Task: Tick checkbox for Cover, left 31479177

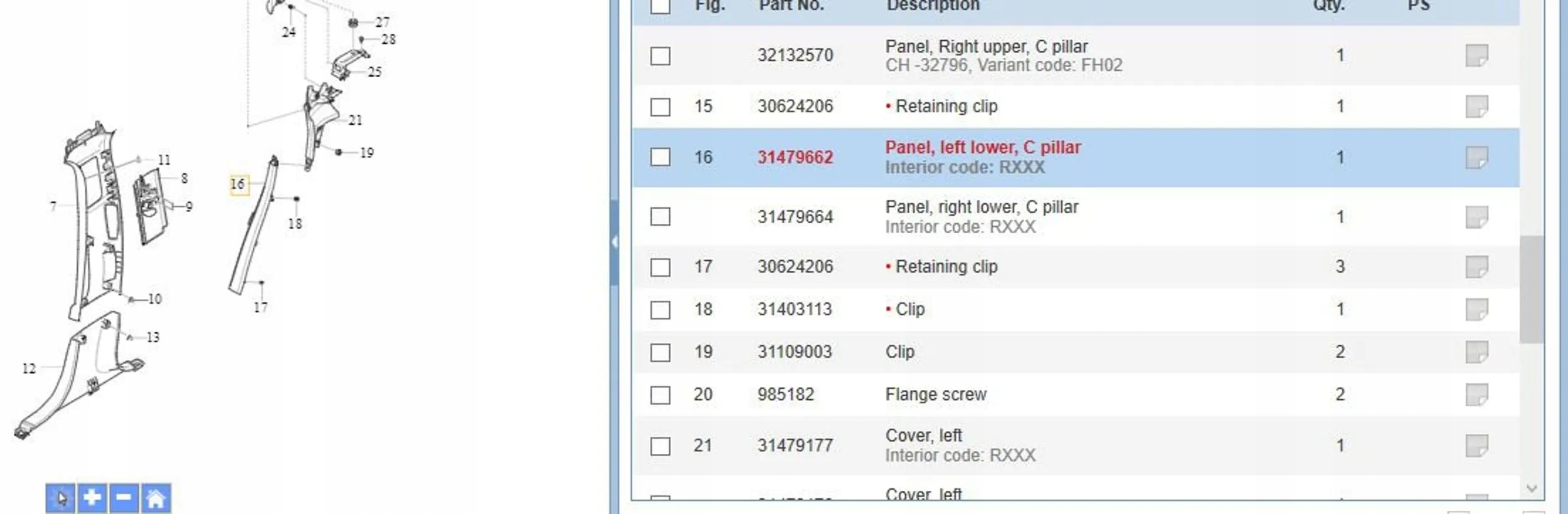Action: coord(660,446)
